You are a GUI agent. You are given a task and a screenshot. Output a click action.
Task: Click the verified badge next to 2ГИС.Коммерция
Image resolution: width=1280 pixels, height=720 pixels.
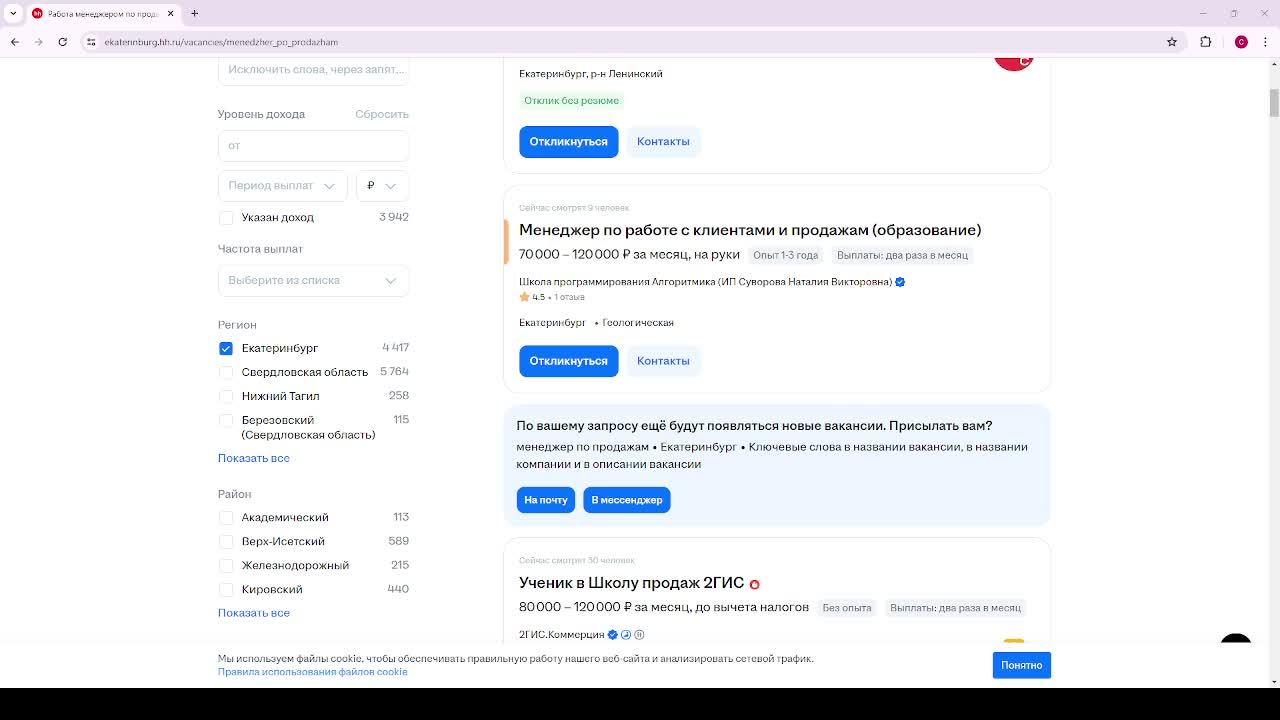tap(613, 634)
